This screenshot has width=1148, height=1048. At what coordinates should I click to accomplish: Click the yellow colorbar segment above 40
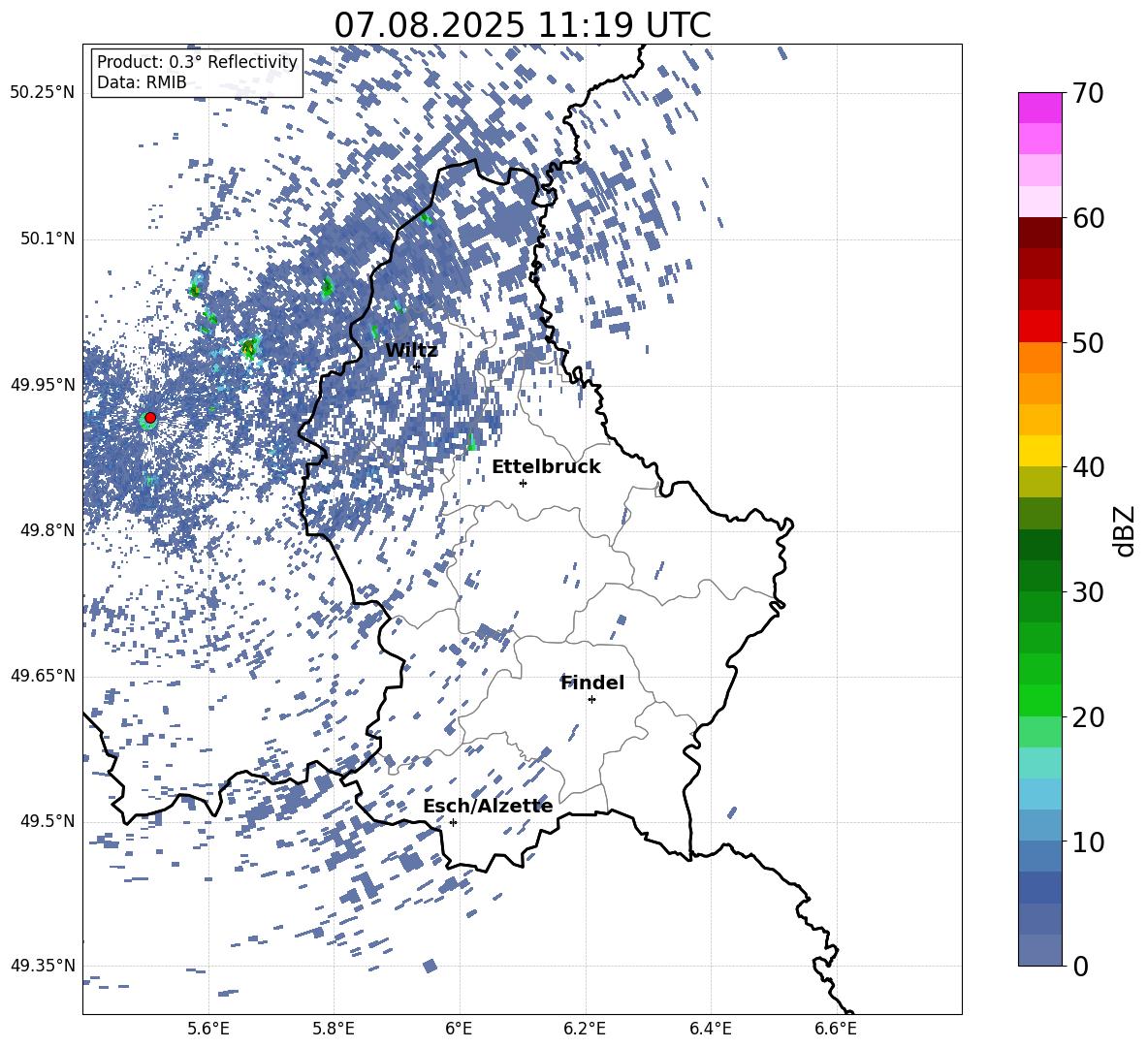click(1039, 451)
